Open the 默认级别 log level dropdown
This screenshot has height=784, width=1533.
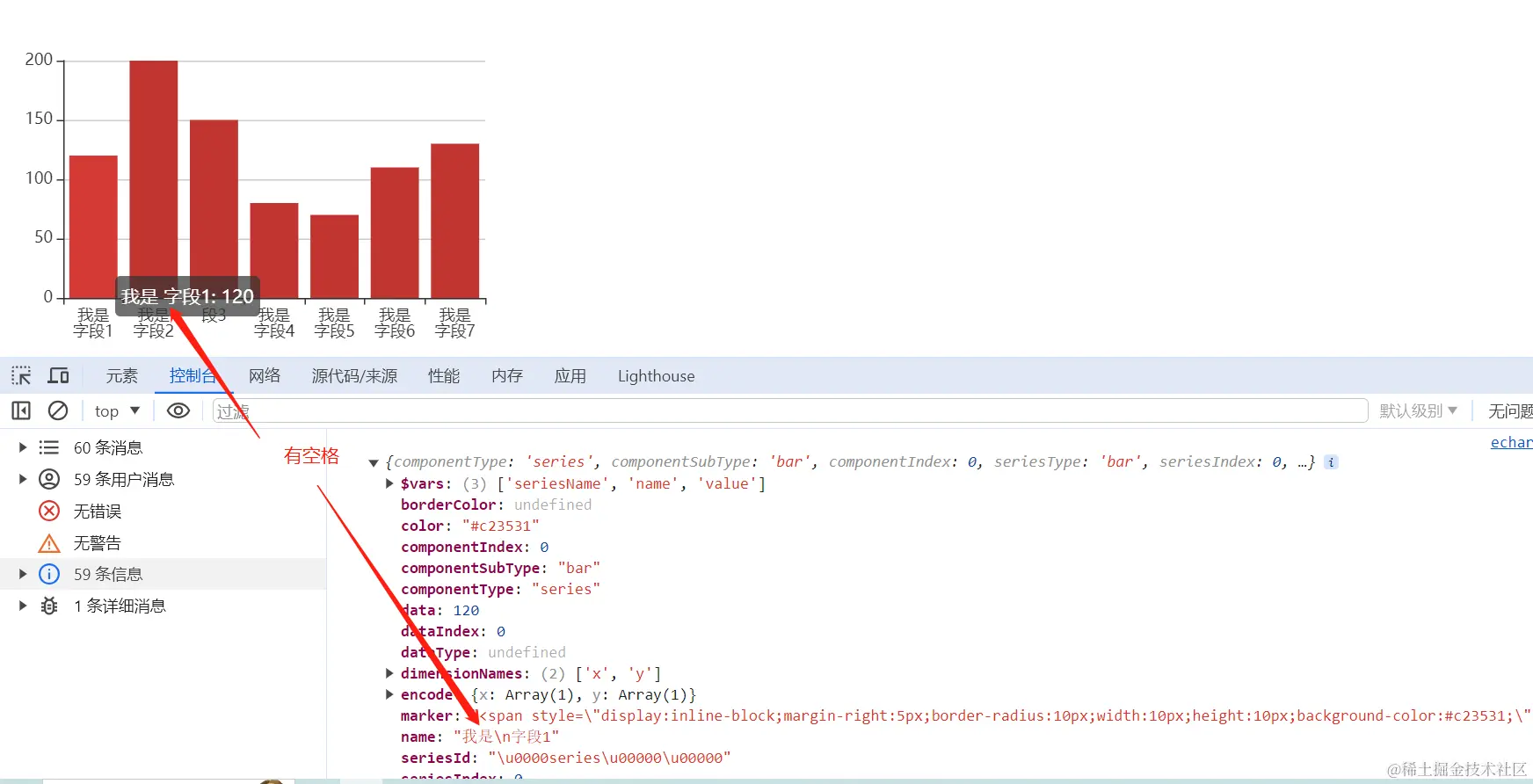[1418, 410]
